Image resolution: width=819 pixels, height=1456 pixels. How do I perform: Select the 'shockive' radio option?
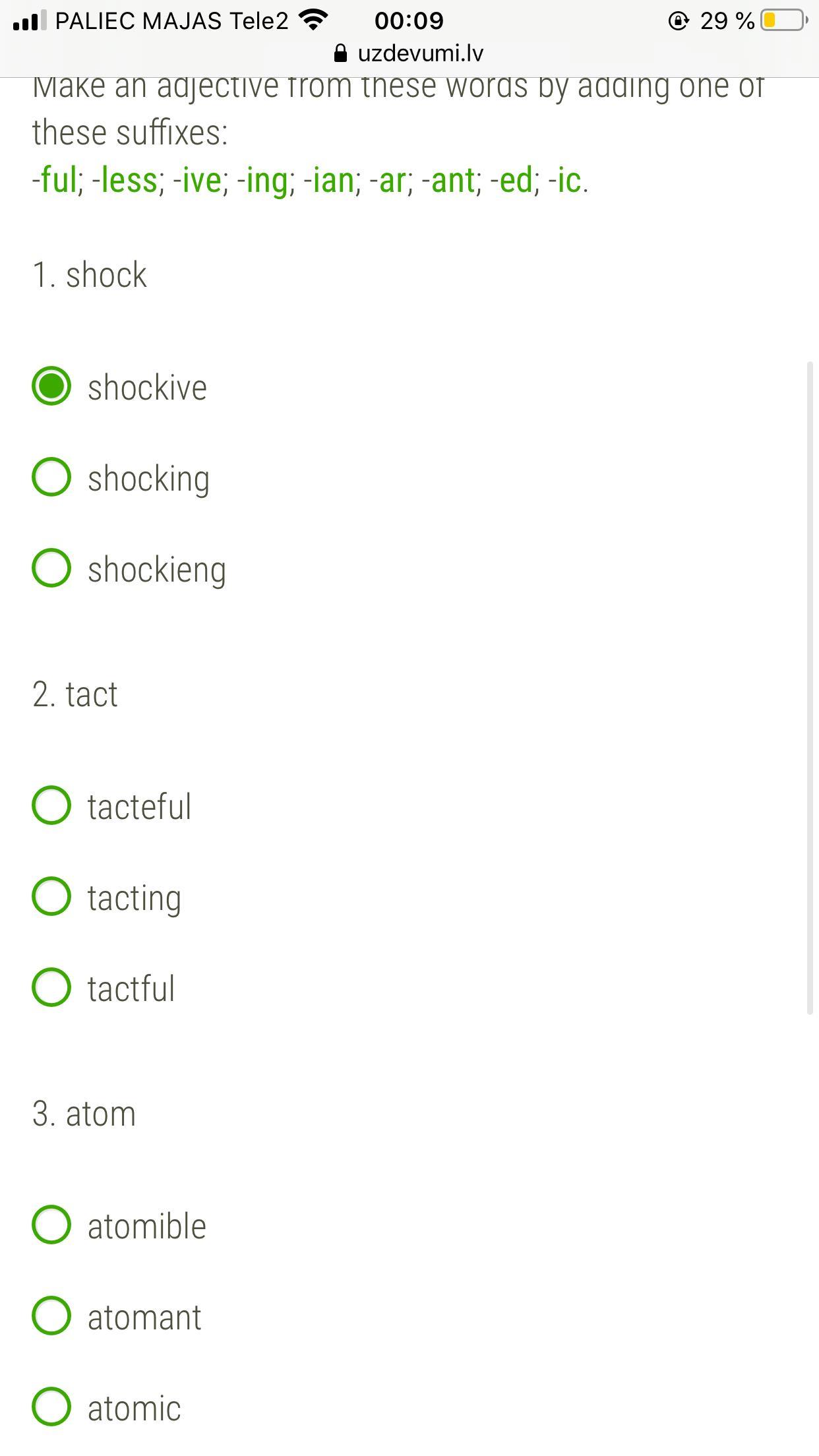(51, 386)
